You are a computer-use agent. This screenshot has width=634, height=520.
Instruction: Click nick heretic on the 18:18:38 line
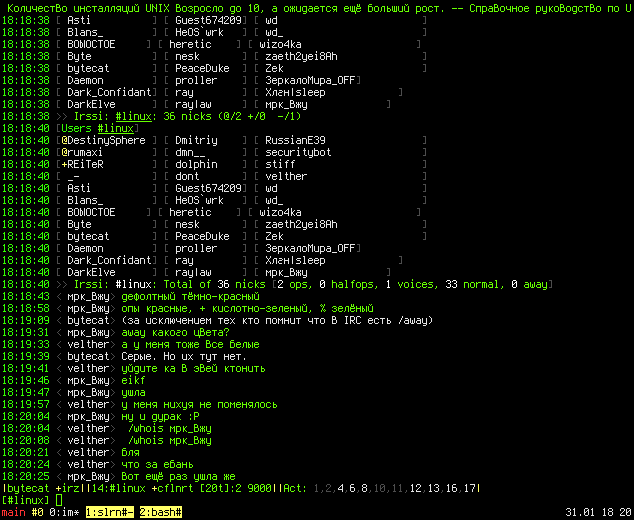190,44
